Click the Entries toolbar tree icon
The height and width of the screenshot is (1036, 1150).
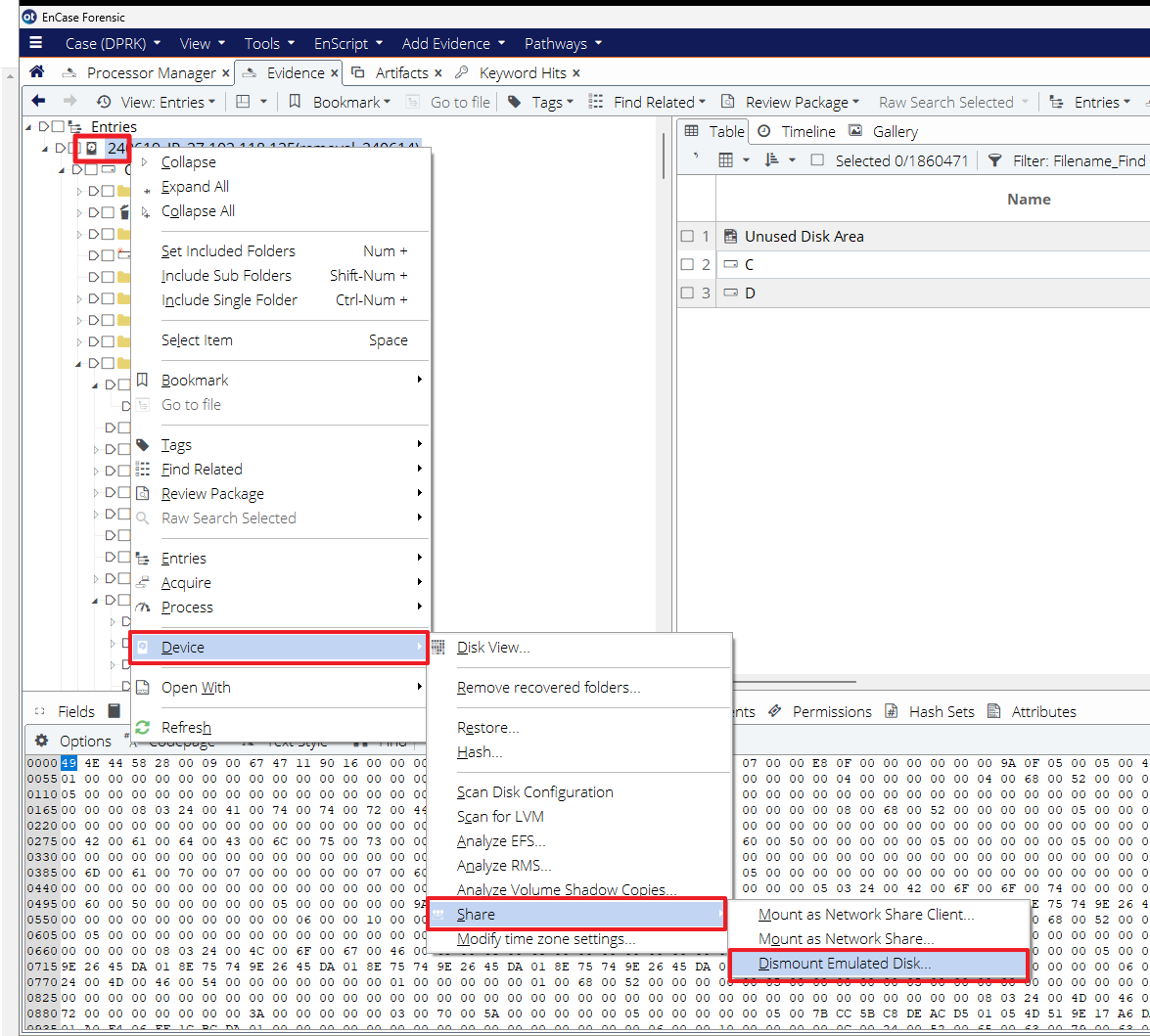pyautogui.click(x=1056, y=102)
